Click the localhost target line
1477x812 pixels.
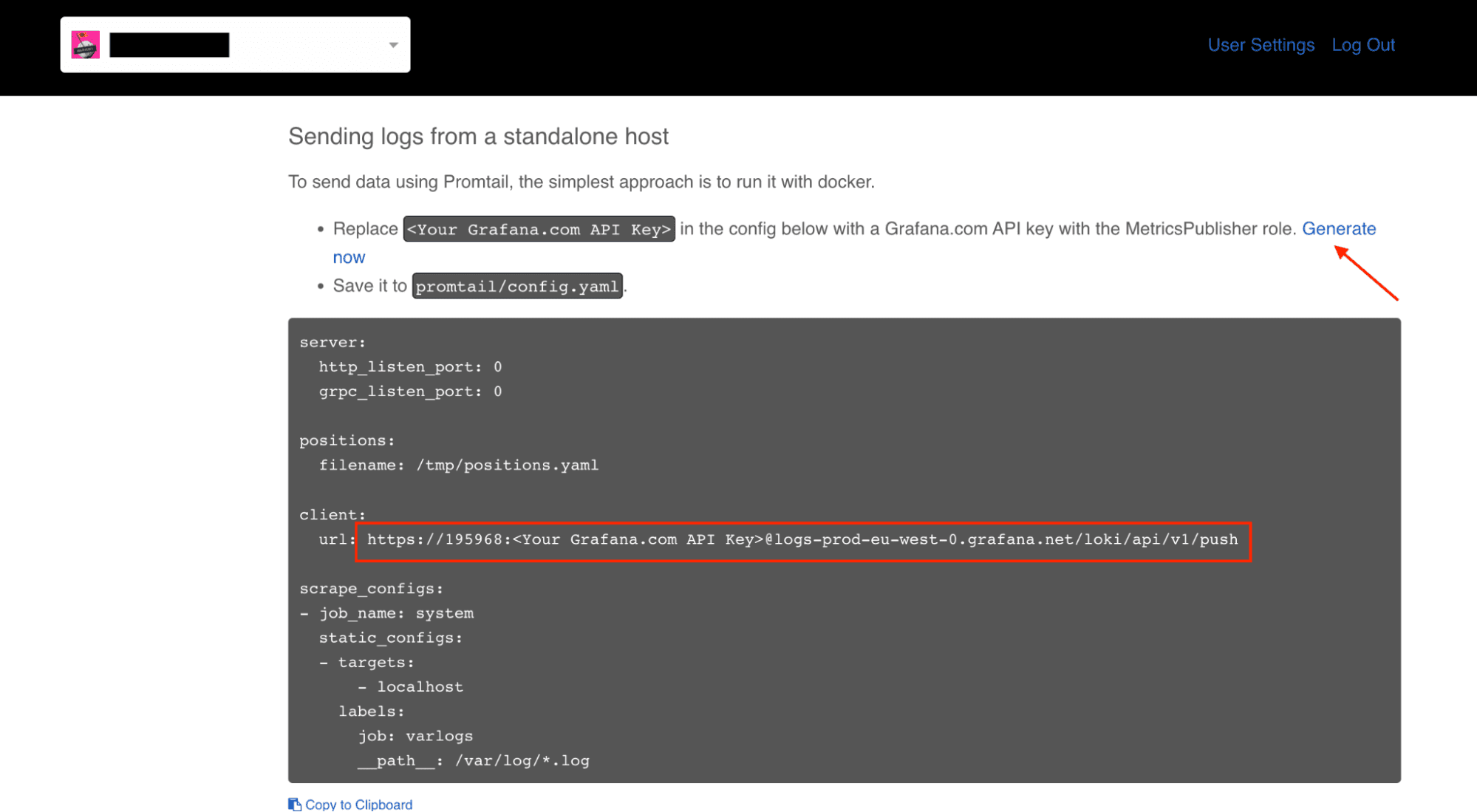pos(419,687)
